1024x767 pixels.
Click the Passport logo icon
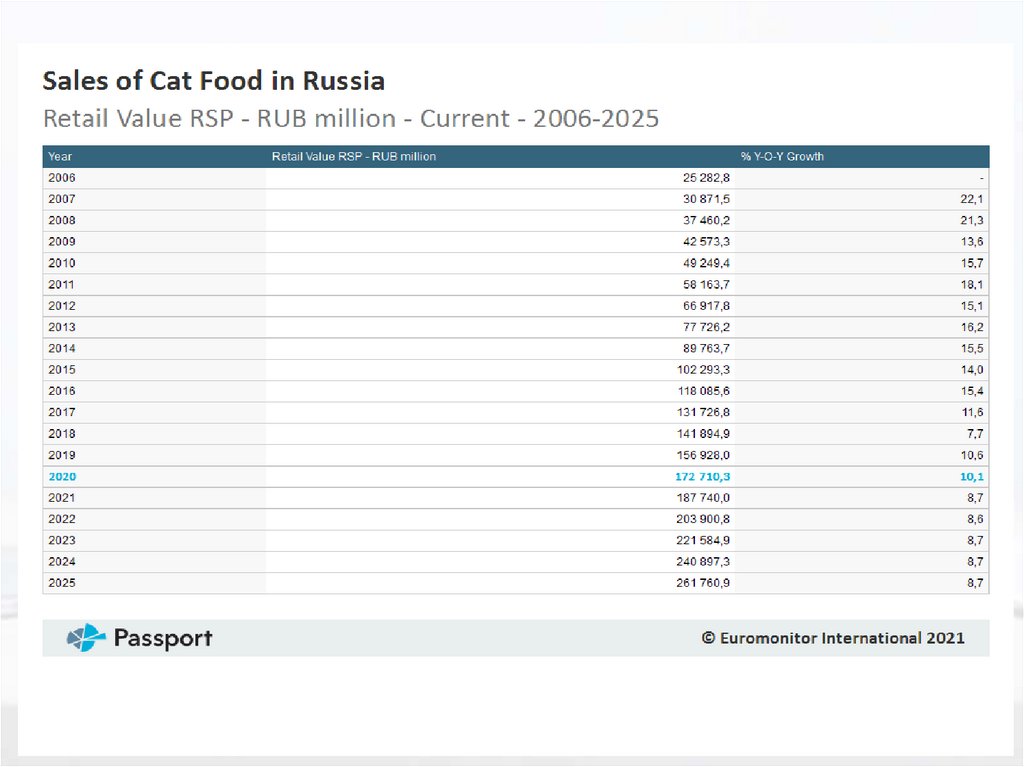(86, 638)
